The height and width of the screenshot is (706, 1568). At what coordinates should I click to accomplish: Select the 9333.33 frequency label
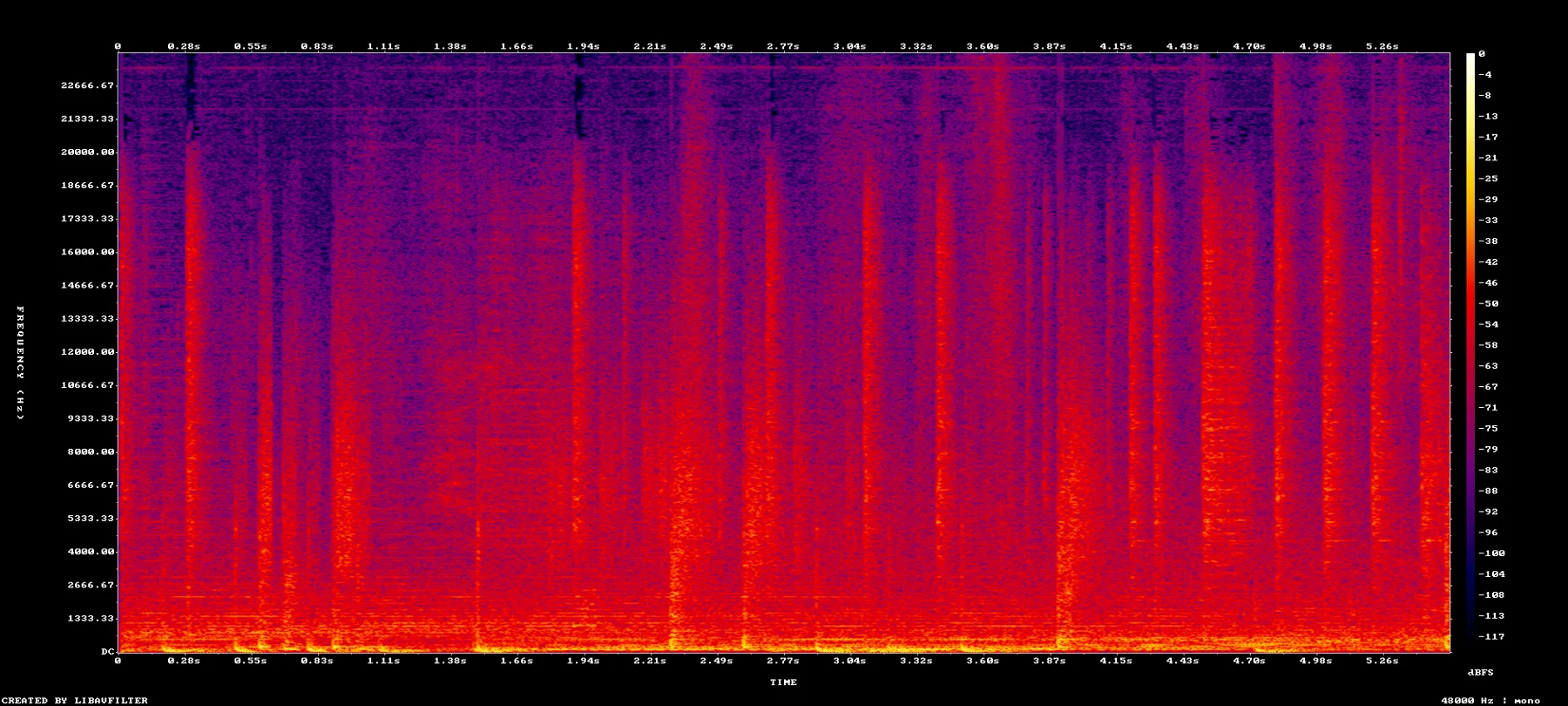(91, 418)
